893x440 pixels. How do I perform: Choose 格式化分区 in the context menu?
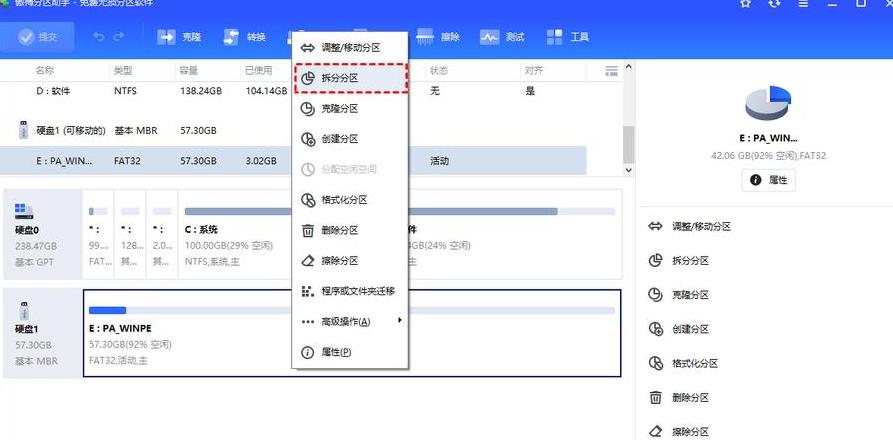click(350, 200)
